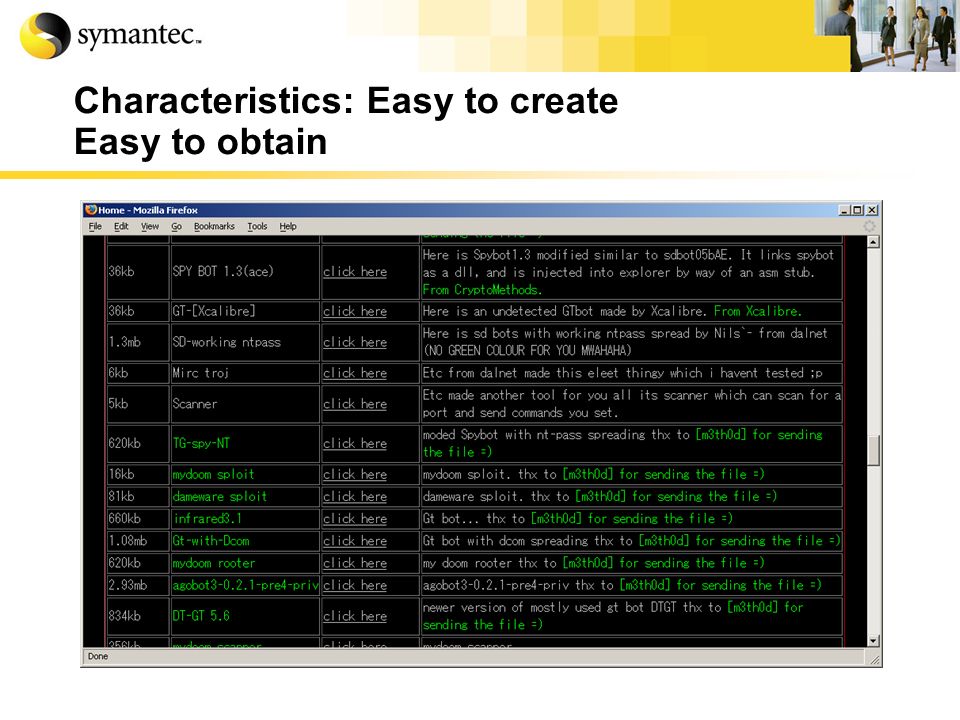Open the Edit menu
This screenshot has height=720, width=960.
(x=121, y=227)
